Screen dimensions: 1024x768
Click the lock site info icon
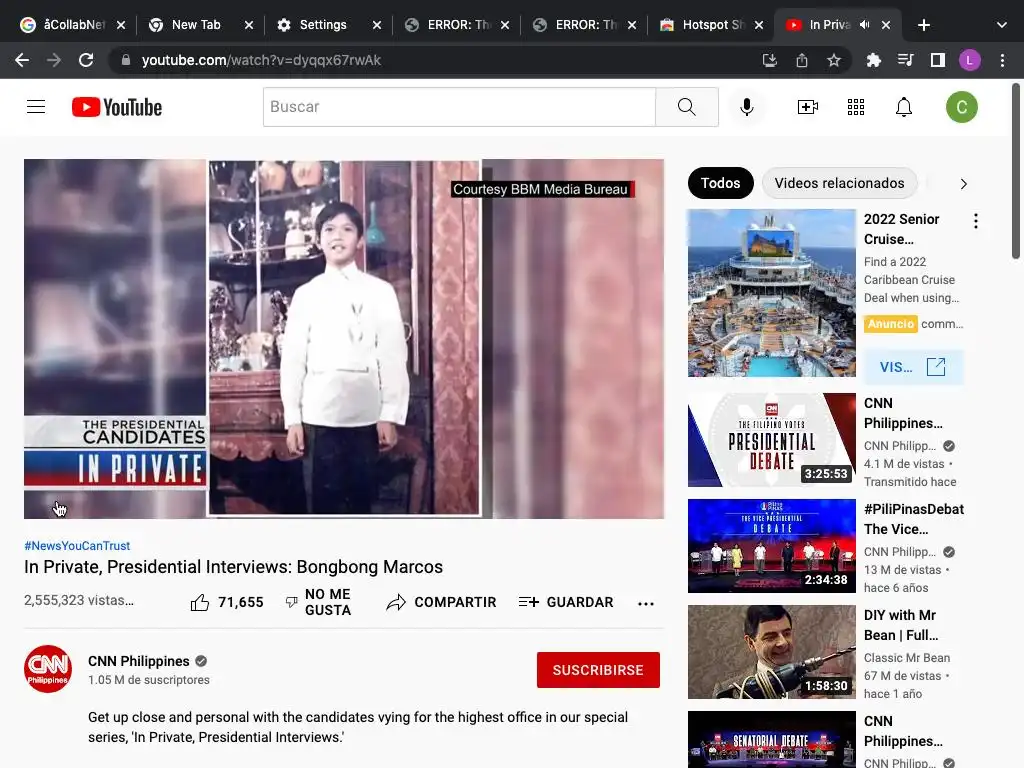click(x=126, y=60)
